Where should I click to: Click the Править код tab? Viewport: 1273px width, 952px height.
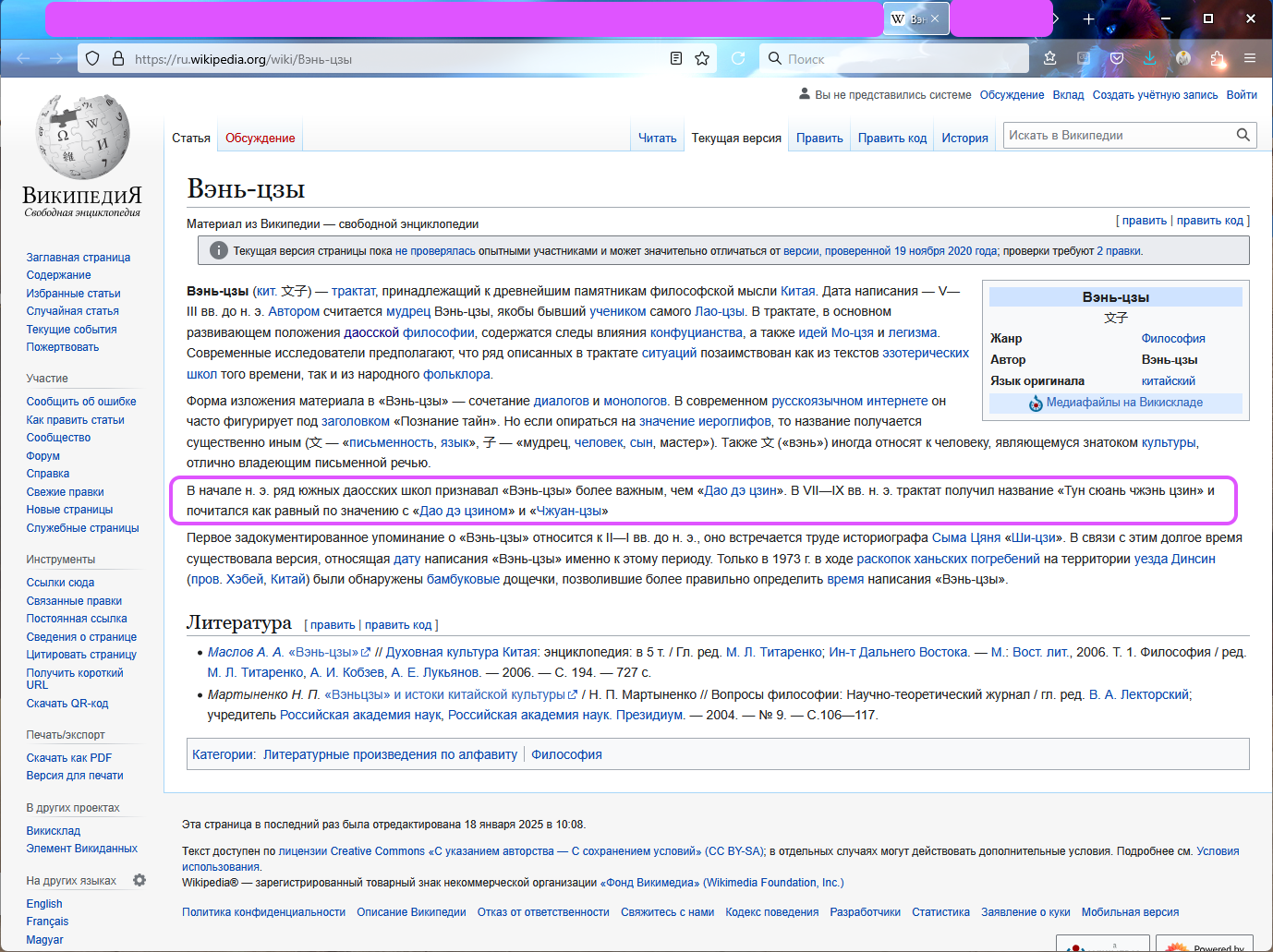[892, 139]
